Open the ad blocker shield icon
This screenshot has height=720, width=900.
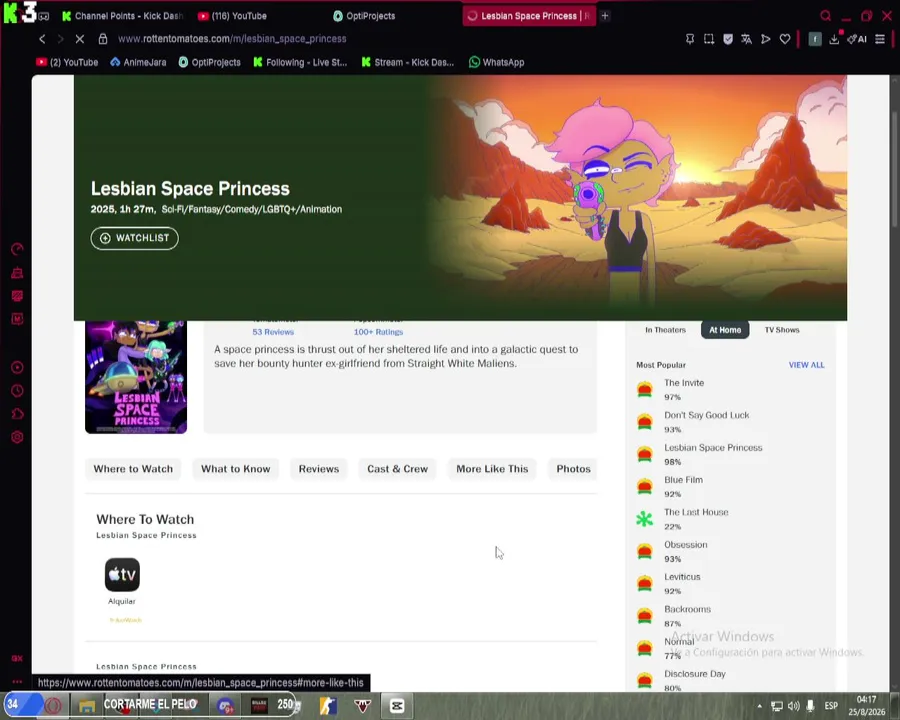tap(728, 39)
